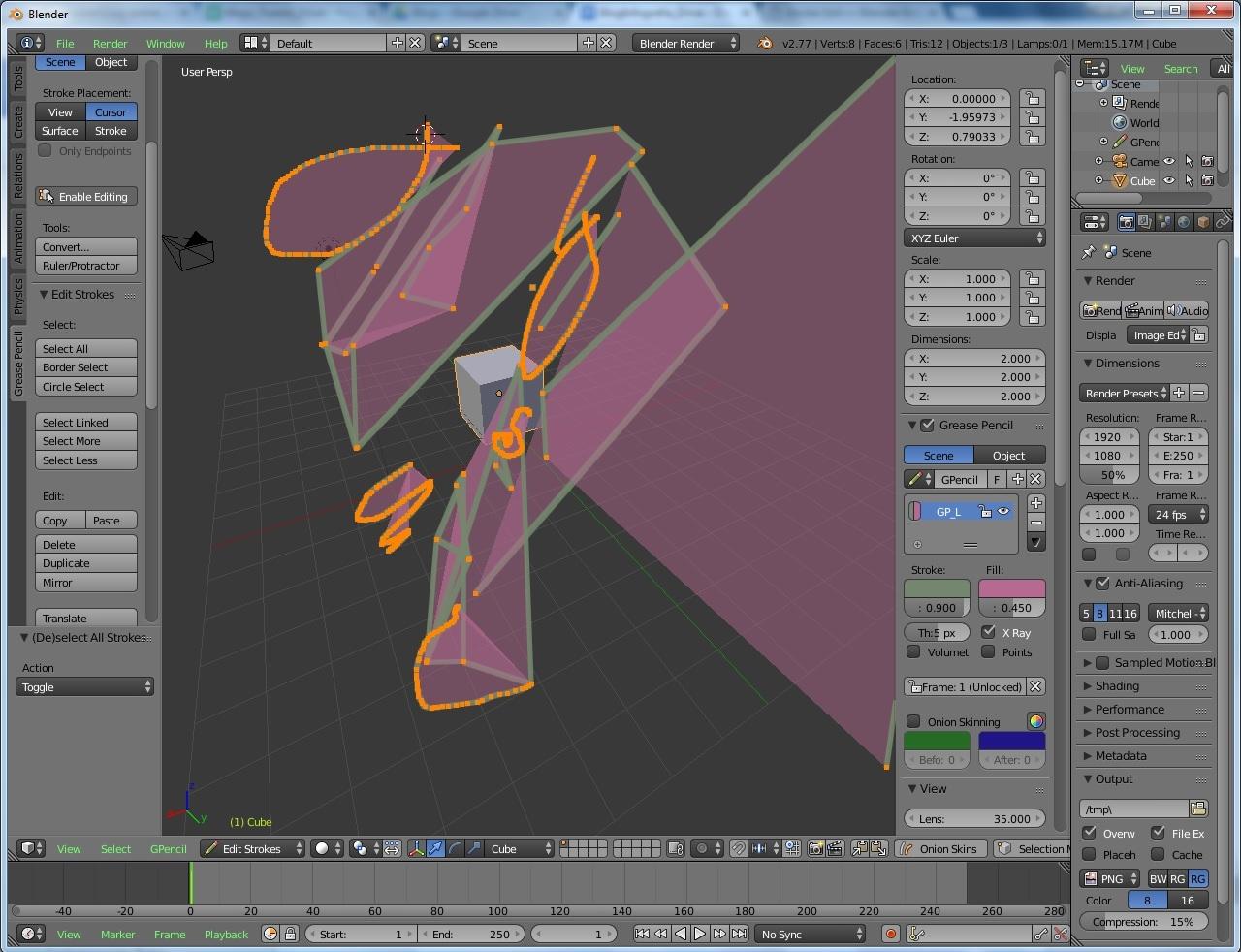This screenshot has height=952, width=1241.
Task: Open Object properties cube icon
Action: pos(1203,221)
